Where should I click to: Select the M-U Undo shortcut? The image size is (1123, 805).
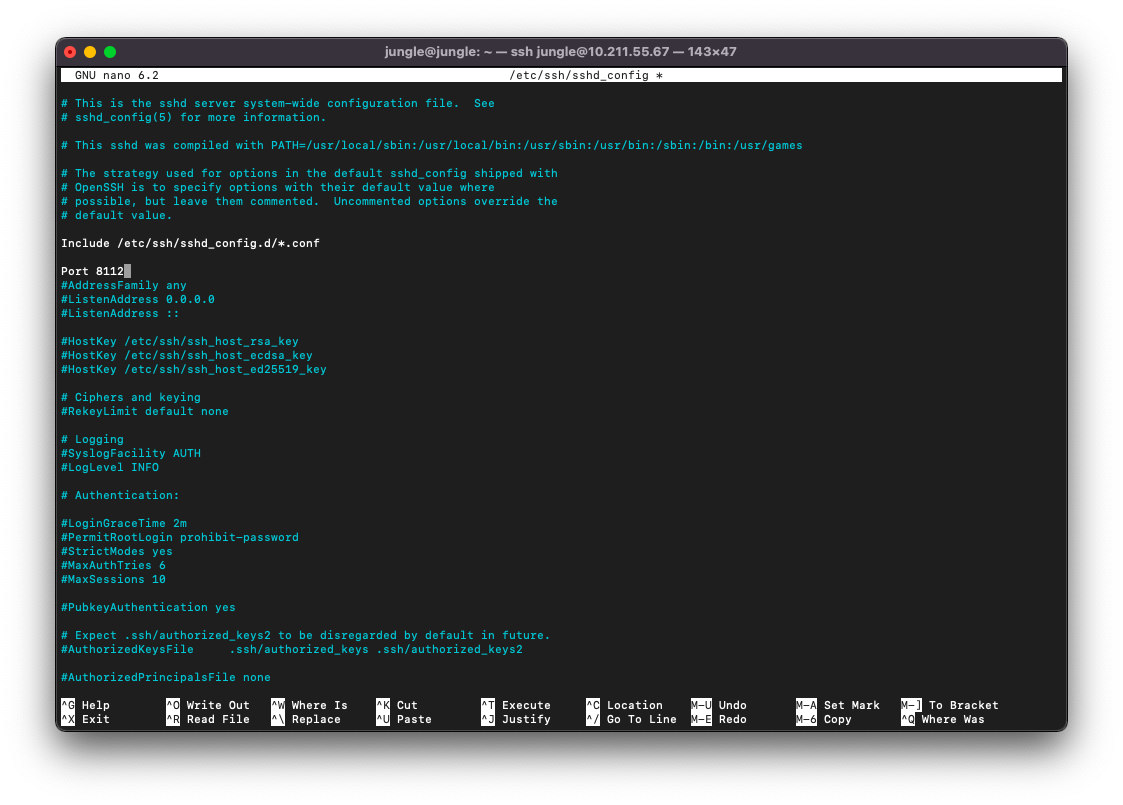(719, 705)
